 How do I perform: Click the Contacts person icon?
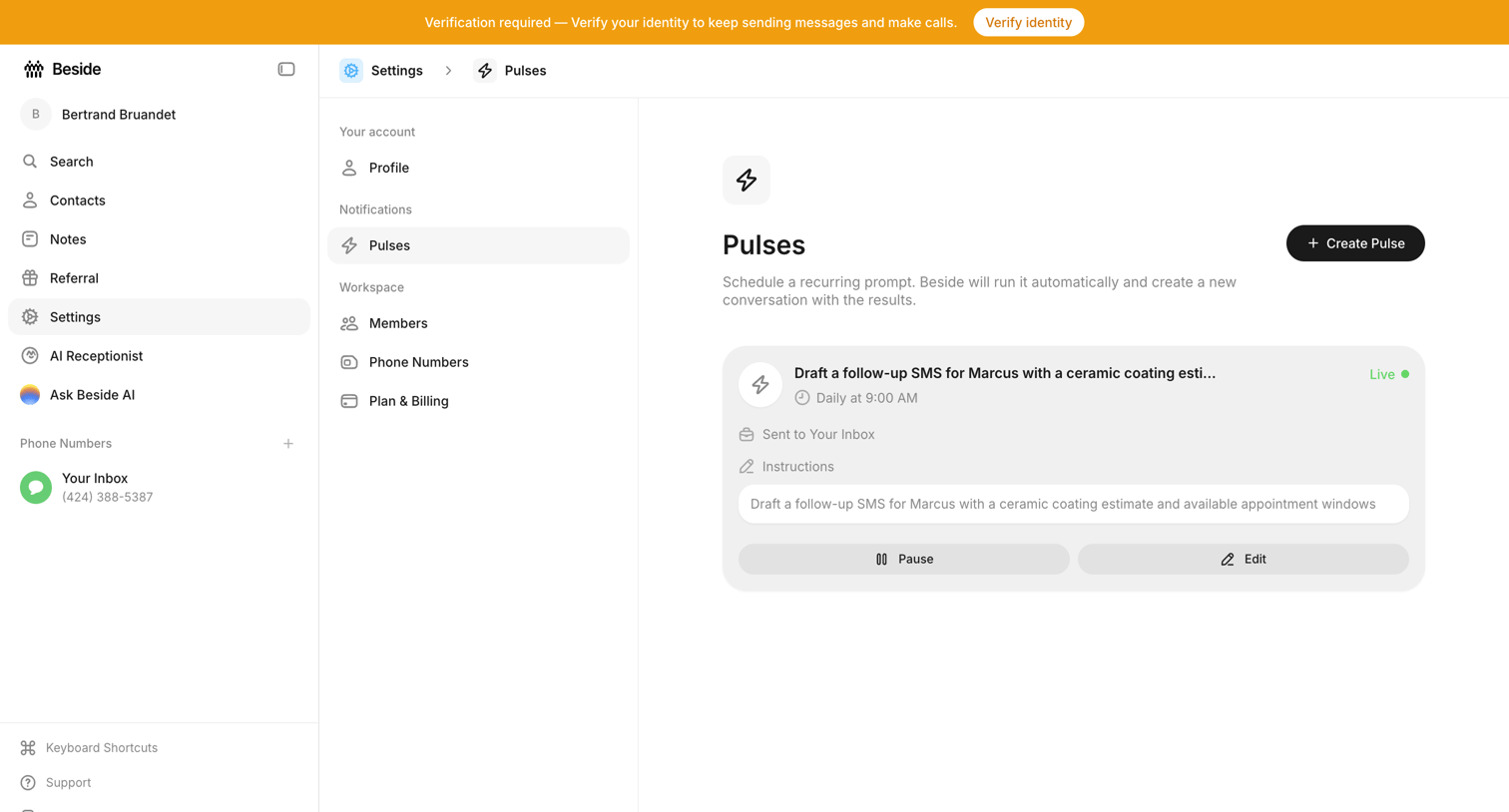click(30, 201)
